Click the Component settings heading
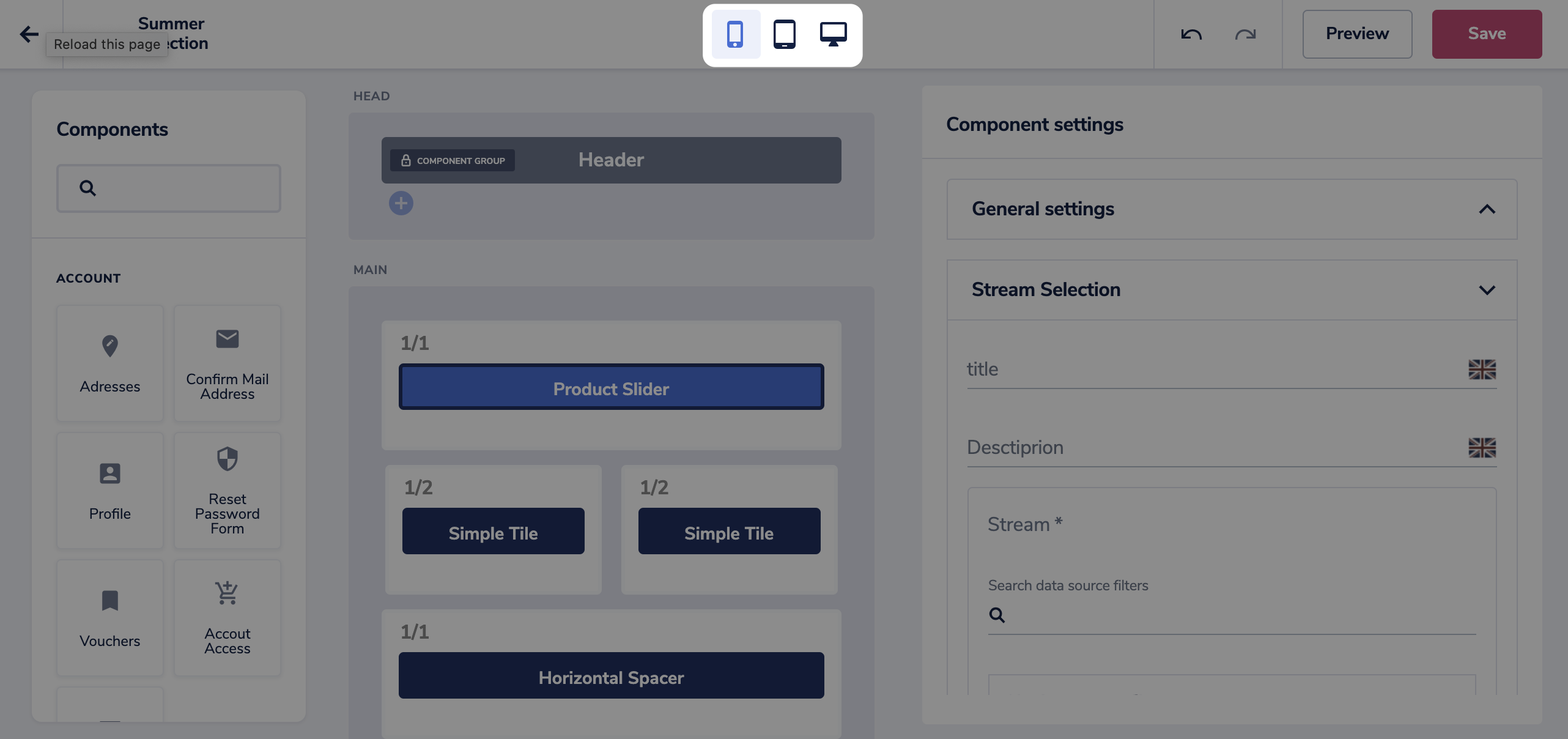1568x739 pixels. [1035, 125]
